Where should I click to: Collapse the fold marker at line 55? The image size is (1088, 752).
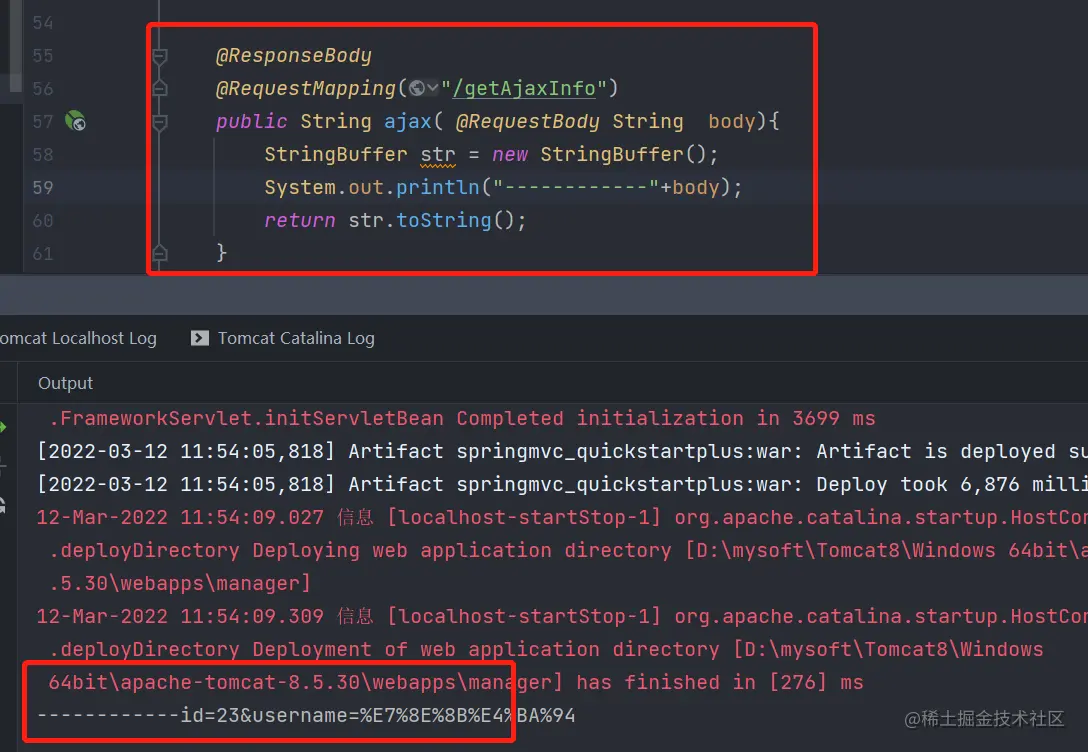160,56
